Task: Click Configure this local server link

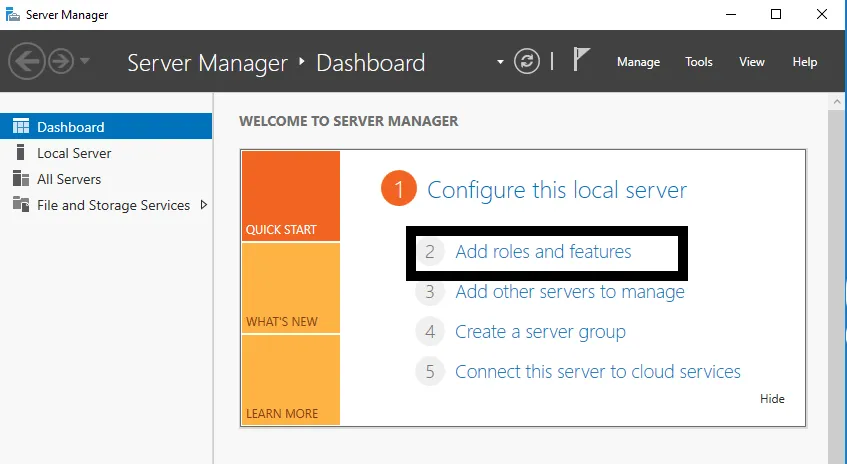Action: point(557,190)
